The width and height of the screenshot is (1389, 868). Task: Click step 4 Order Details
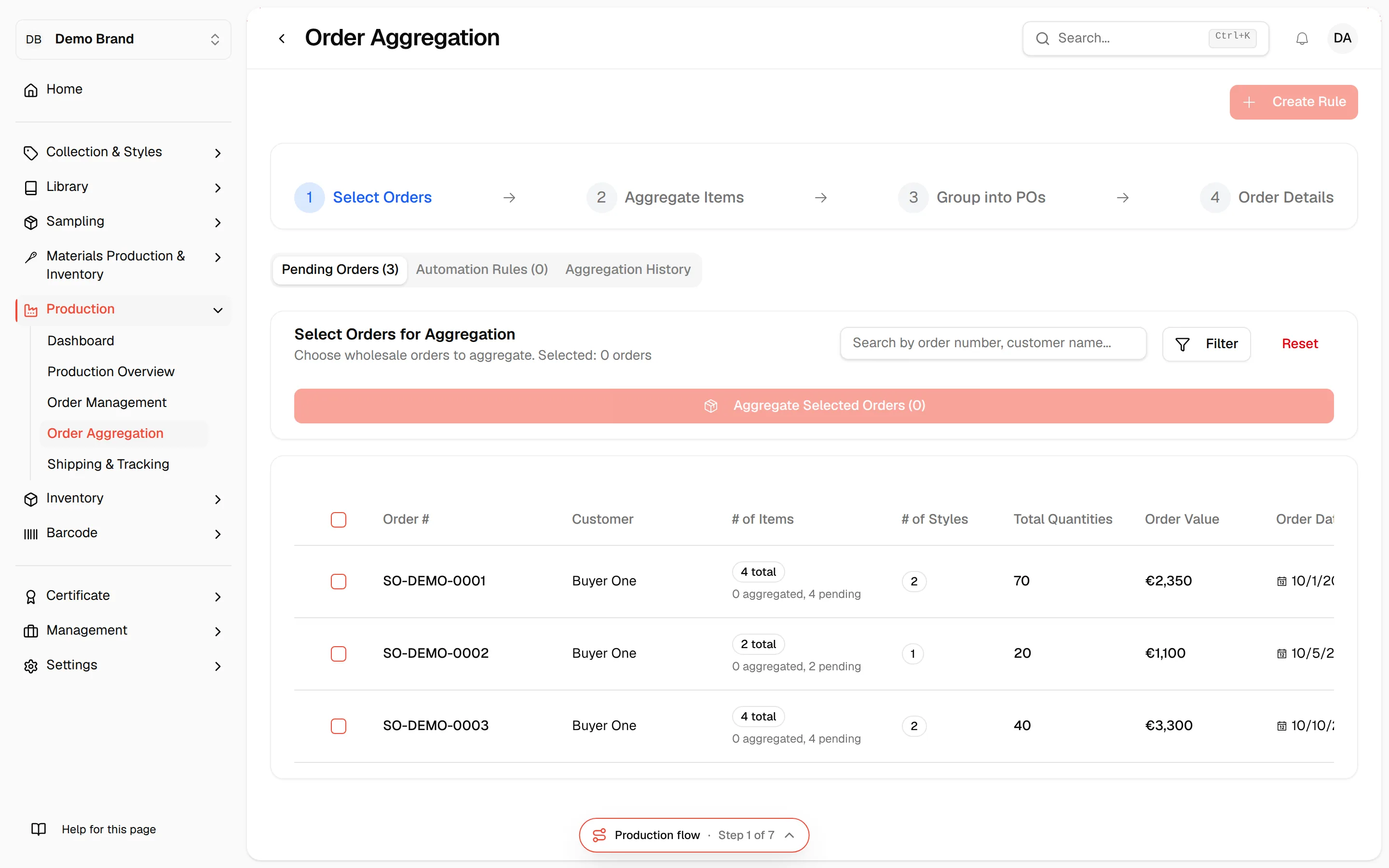point(1266,198)
